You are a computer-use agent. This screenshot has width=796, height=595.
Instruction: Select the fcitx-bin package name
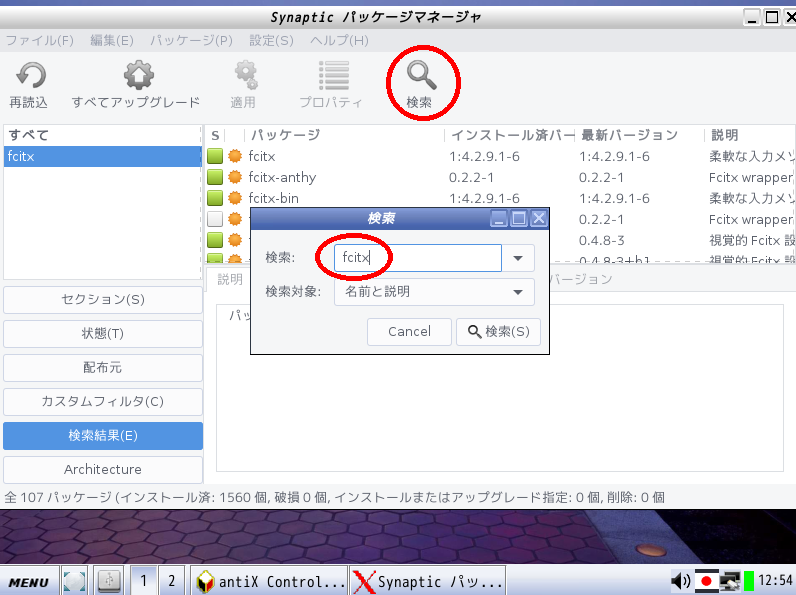[274, 198]
